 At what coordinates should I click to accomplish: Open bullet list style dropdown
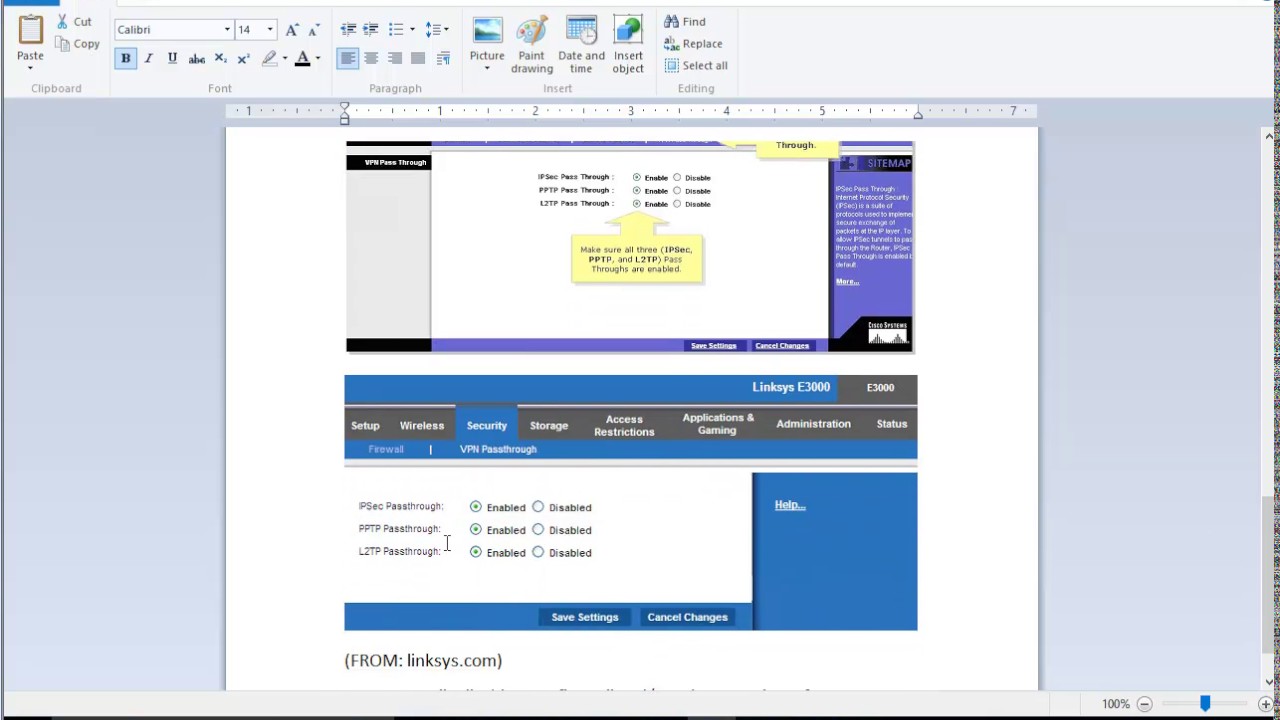(412, 30)
